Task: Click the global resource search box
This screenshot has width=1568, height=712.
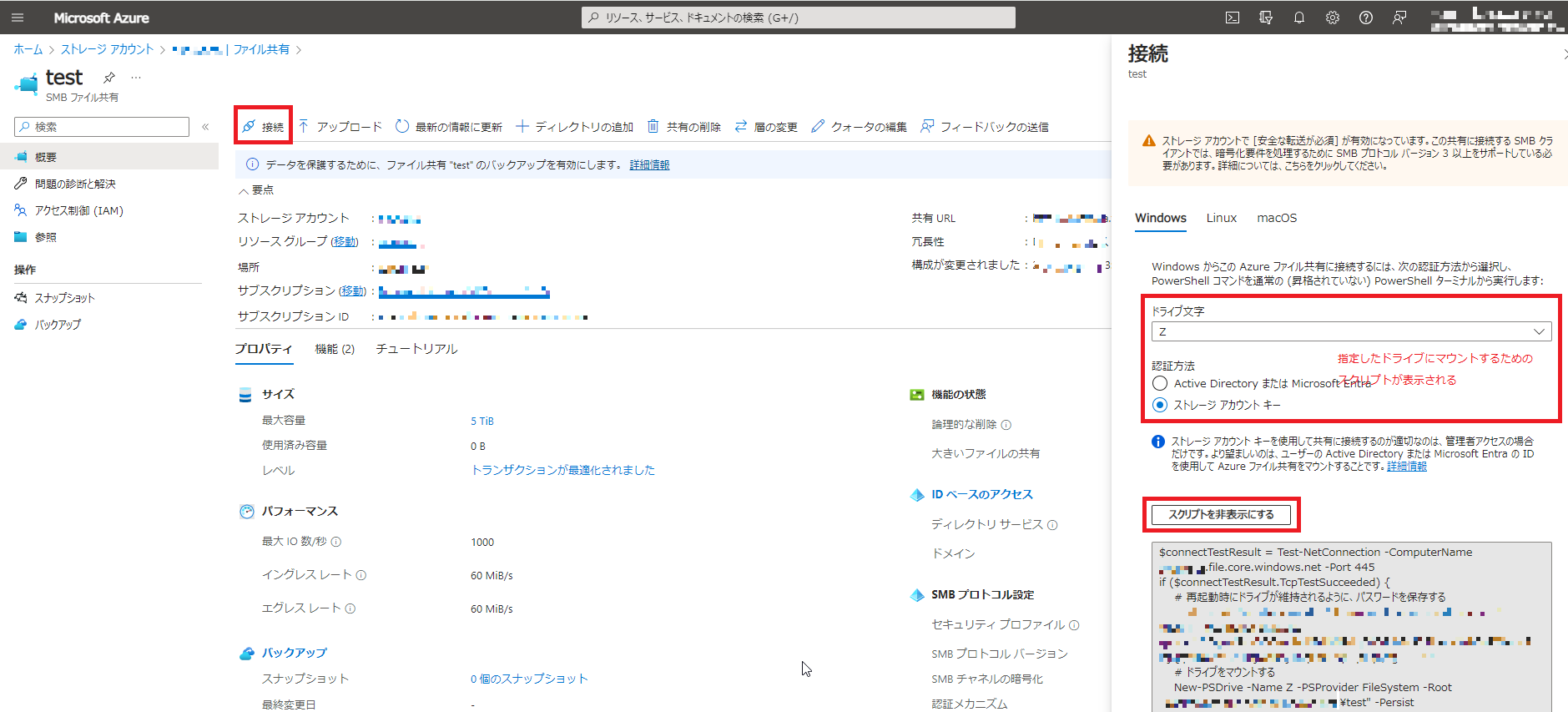Action: [799, 18]
